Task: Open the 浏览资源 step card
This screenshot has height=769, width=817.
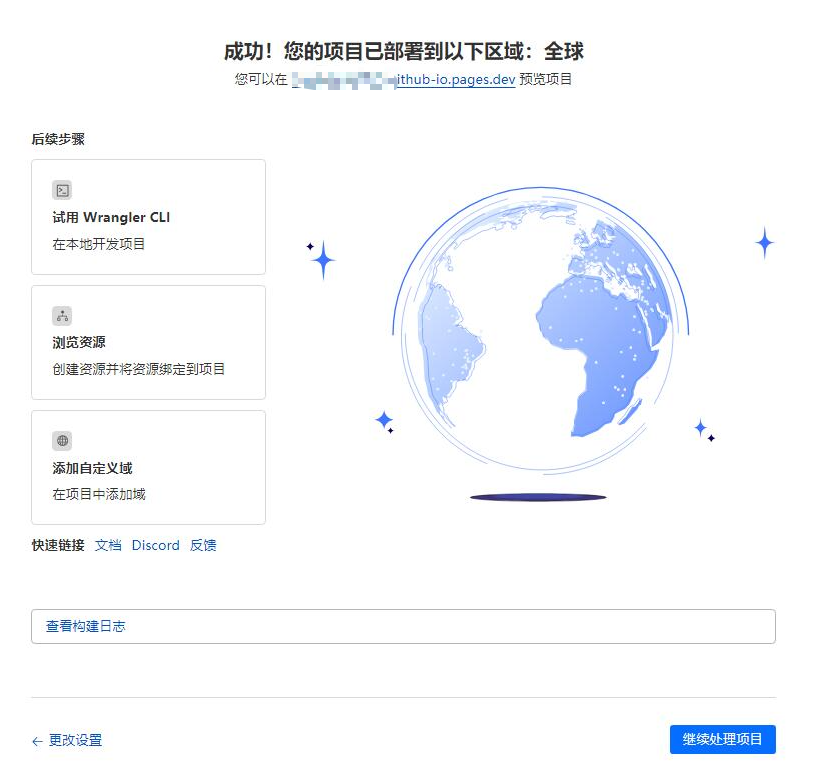Action: 148,342
